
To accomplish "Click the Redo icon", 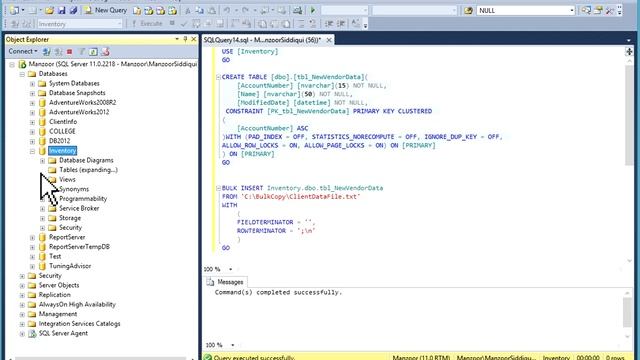I will coord(245,11).
